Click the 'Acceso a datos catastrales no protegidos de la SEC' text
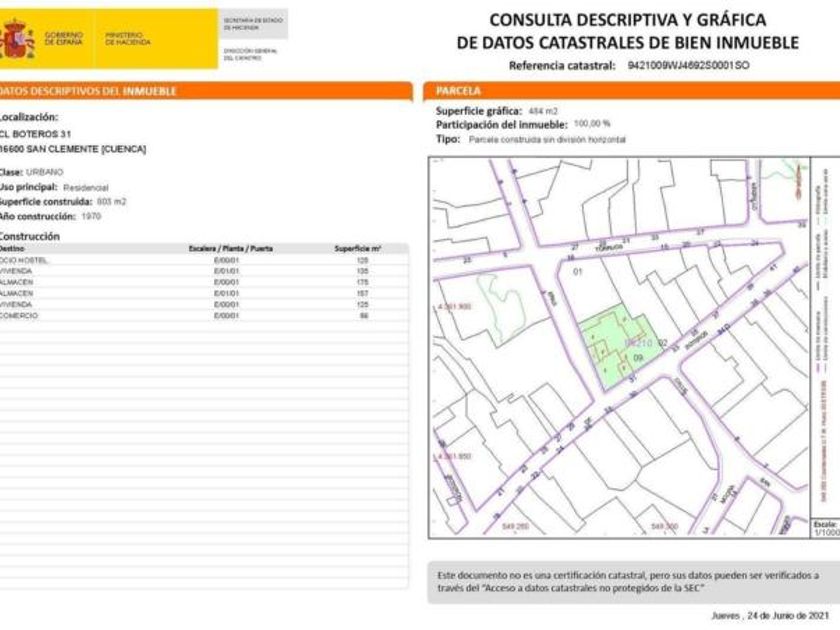 (593, 588)
